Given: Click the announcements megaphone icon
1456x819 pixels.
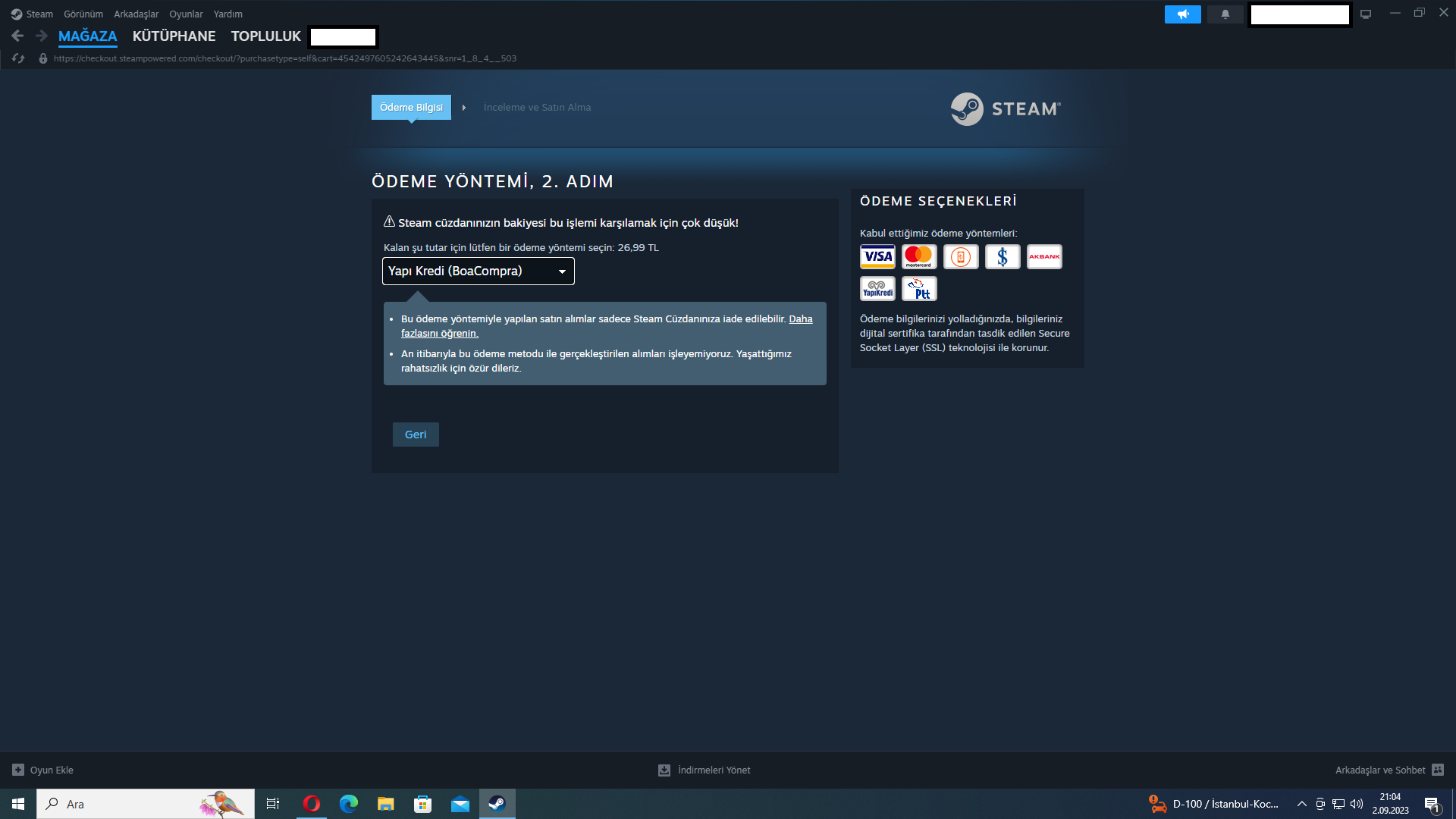Looking at the screenshot, I should click(1182, 14).
